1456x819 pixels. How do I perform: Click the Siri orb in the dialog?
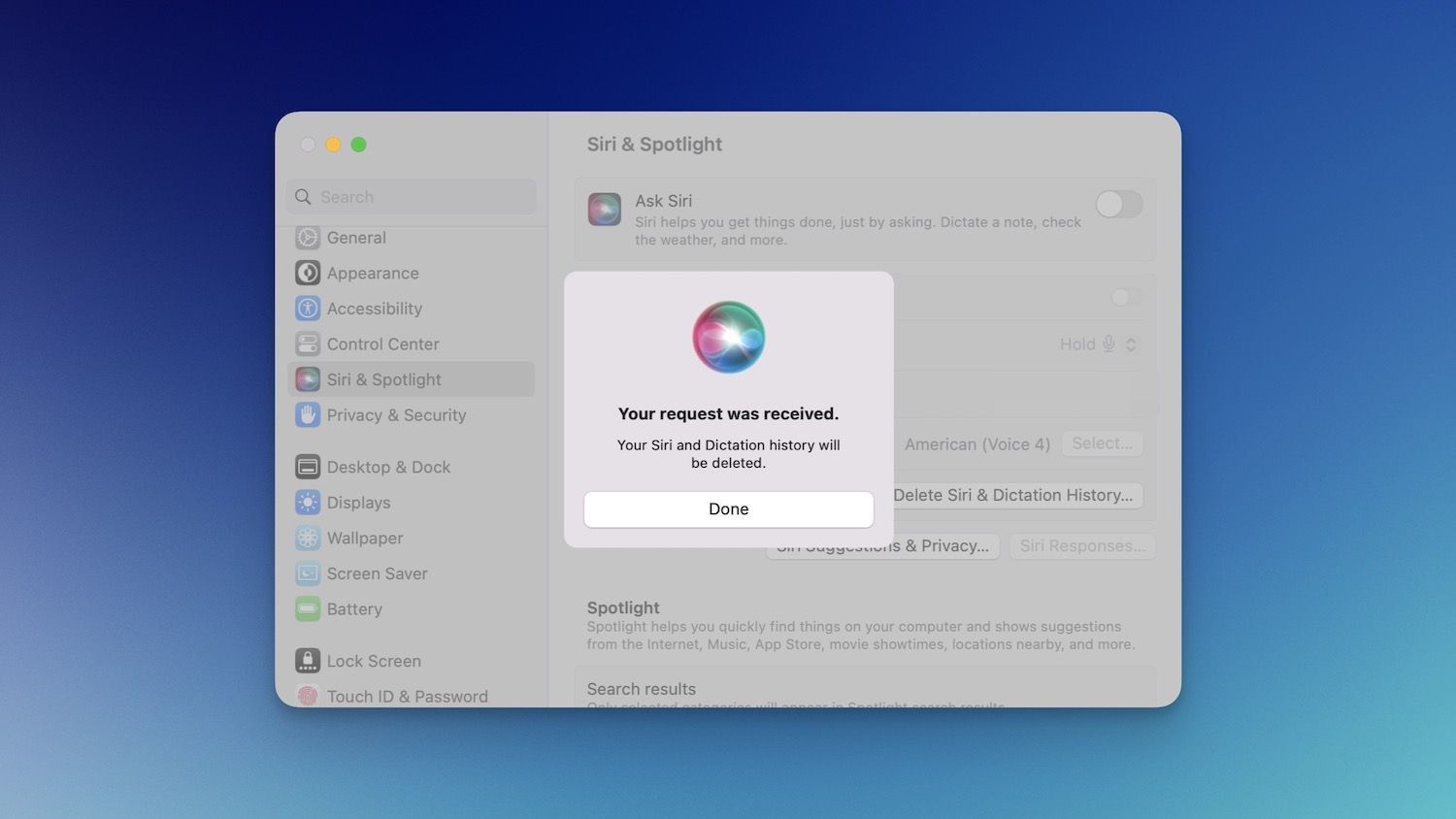[x=729, y=337]
